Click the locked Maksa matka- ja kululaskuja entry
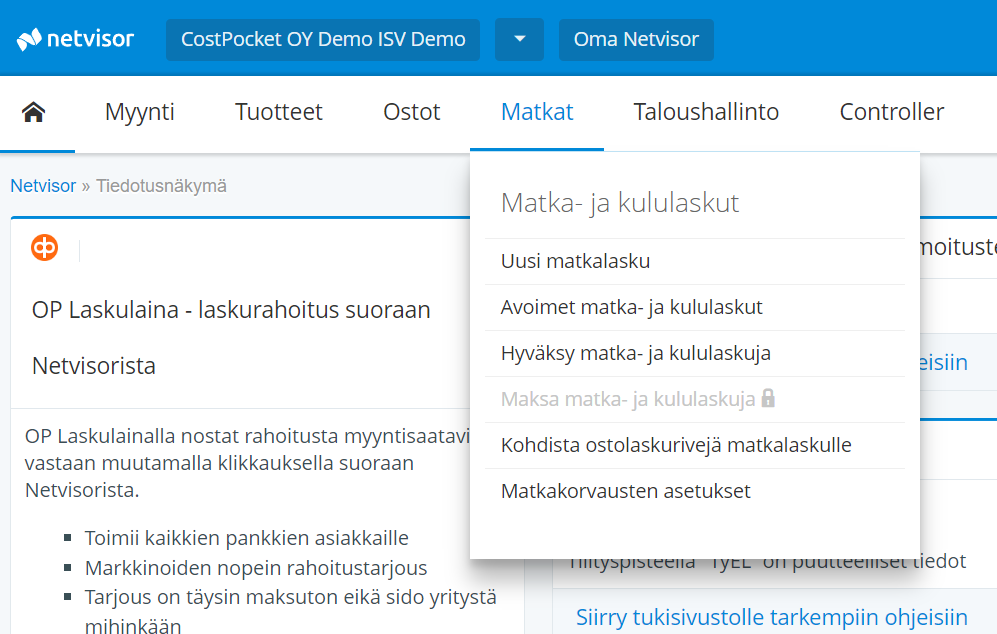Screen dimensions: 997x634 tap(694, 399)
